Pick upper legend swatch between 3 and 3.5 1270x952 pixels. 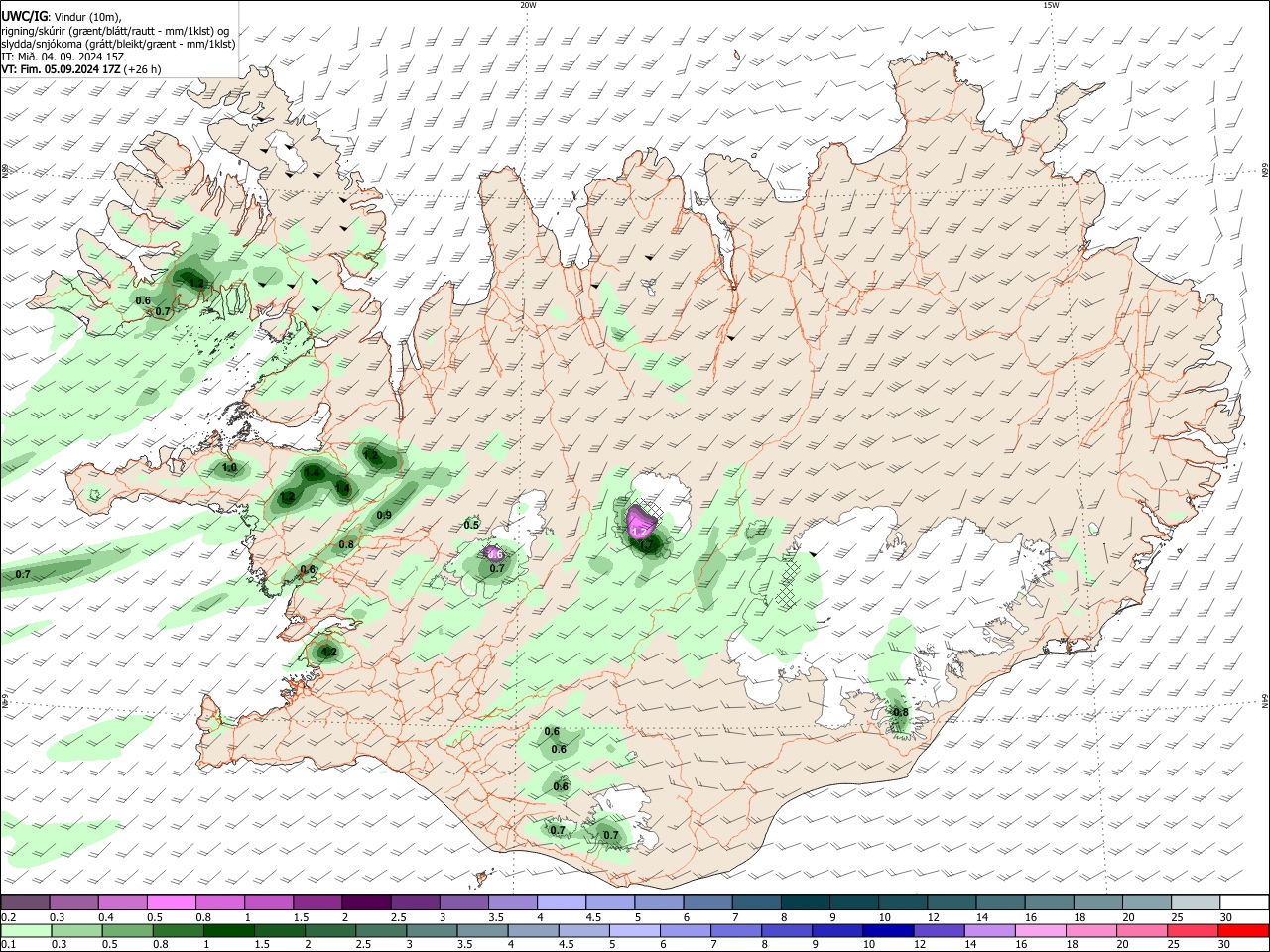(463, 902)
